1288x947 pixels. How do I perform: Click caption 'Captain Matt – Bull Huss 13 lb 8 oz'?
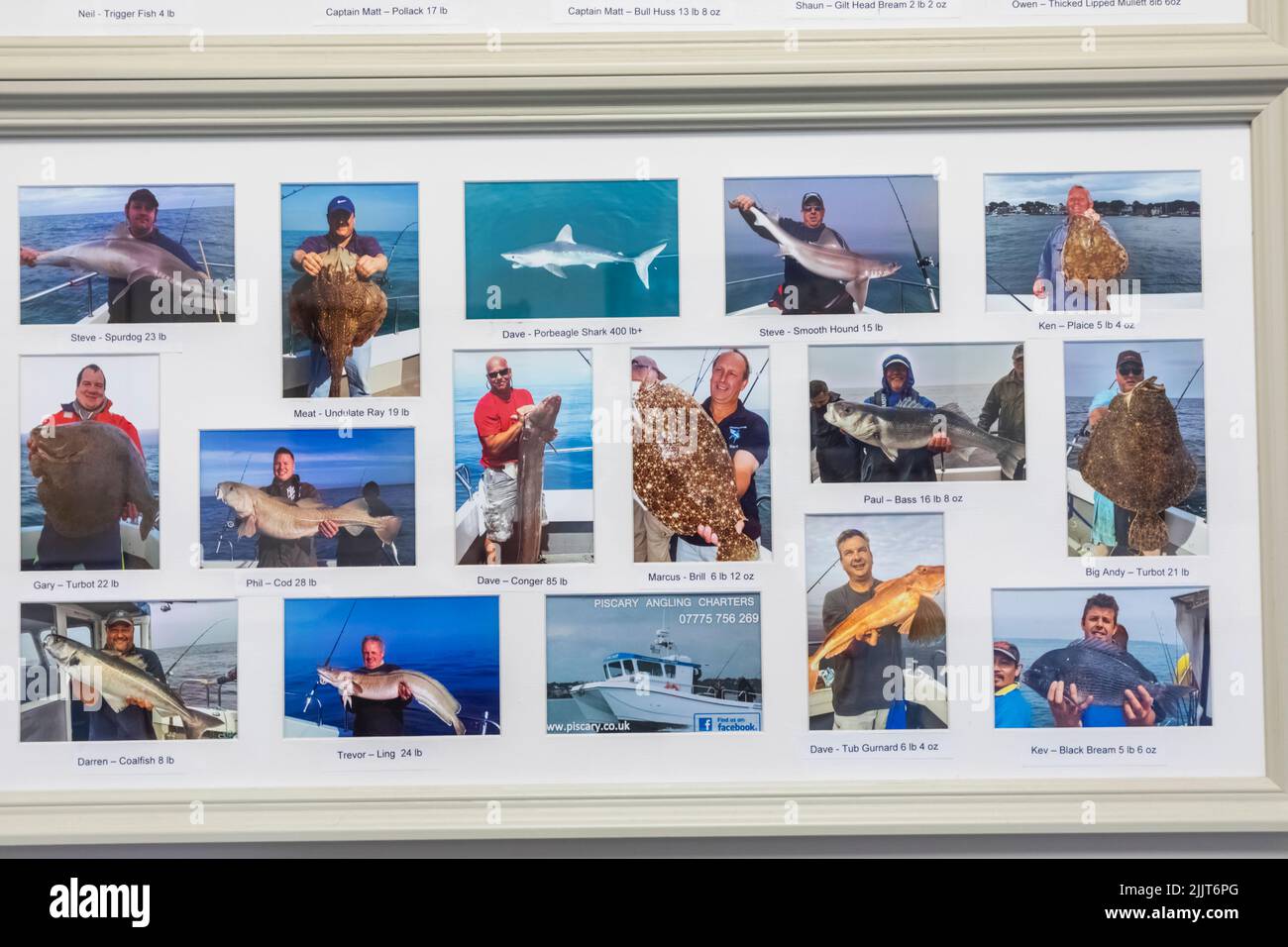(644, 12)
